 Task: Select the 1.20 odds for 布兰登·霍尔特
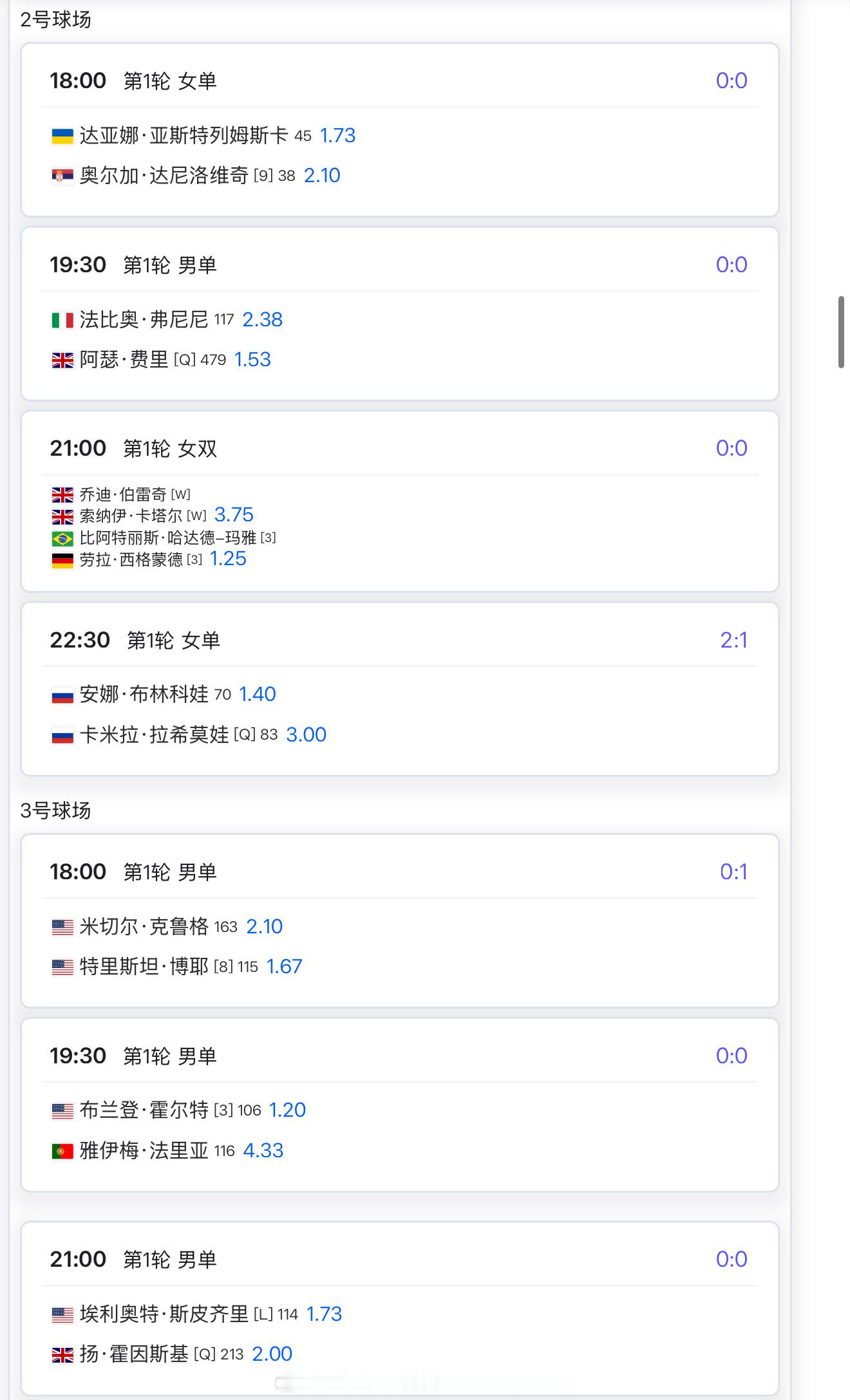coord(287,1110)
